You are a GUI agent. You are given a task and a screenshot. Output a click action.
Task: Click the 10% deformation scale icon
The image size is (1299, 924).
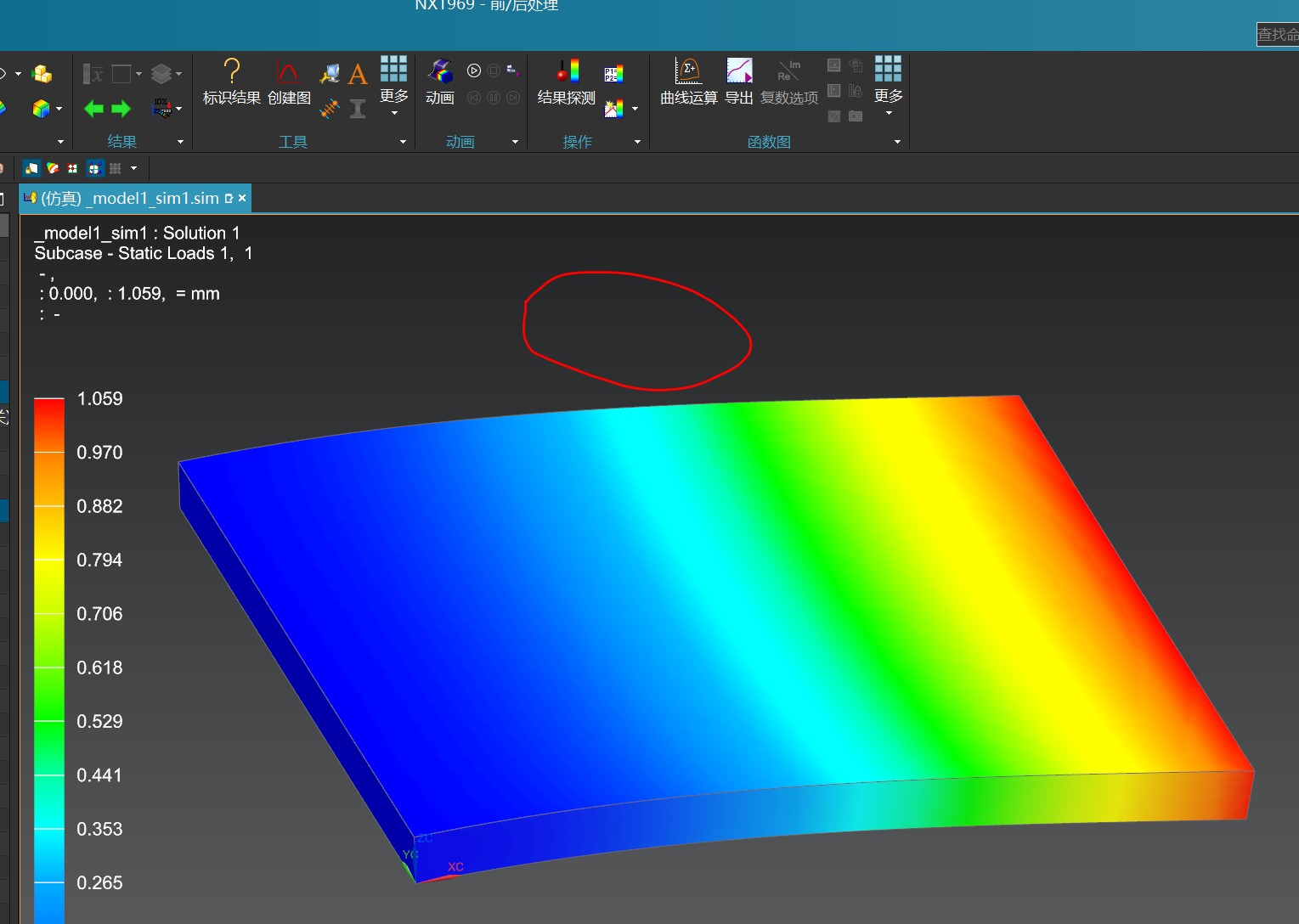(x=161, y=108)
